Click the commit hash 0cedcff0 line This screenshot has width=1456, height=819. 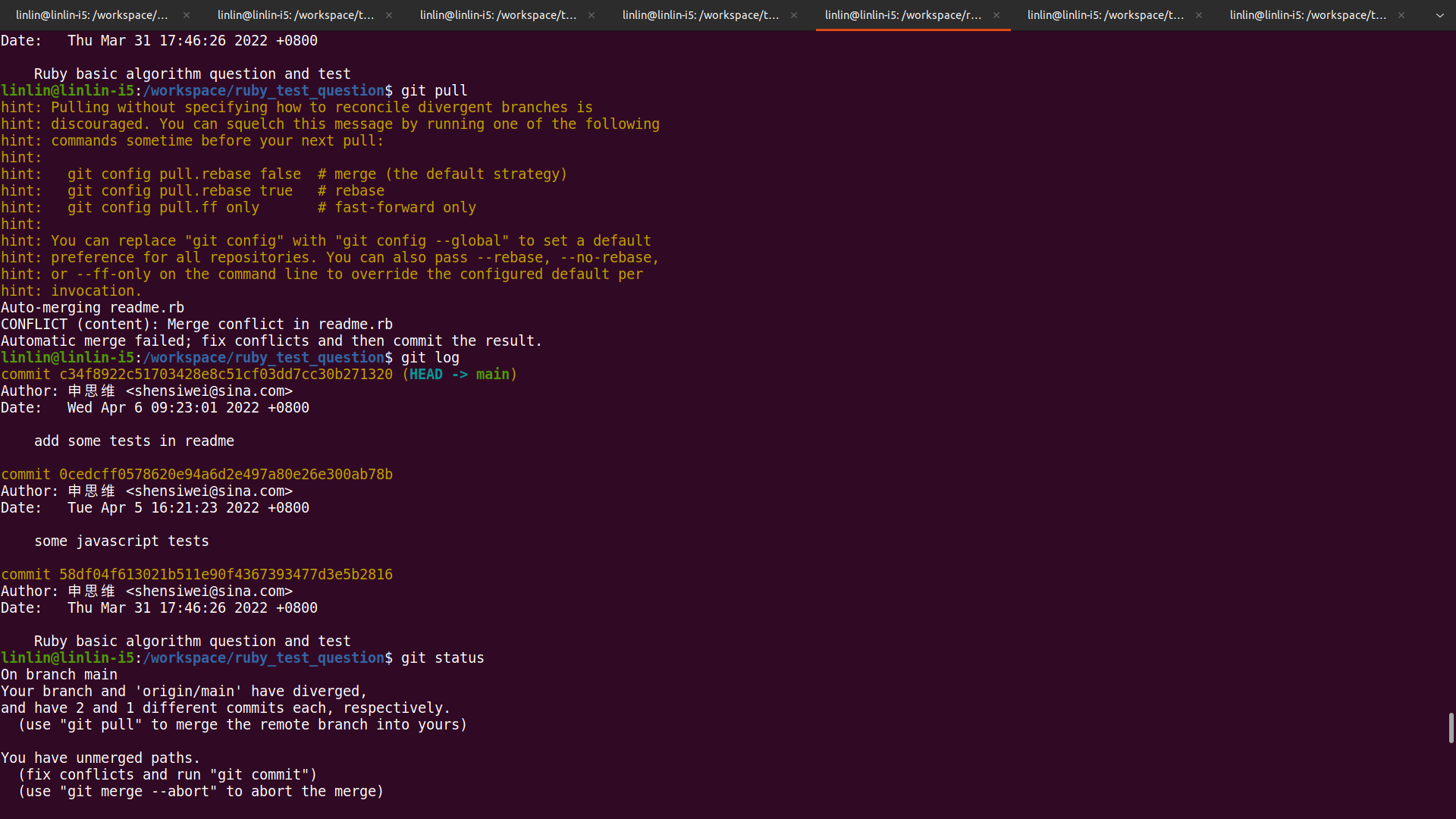226,475
